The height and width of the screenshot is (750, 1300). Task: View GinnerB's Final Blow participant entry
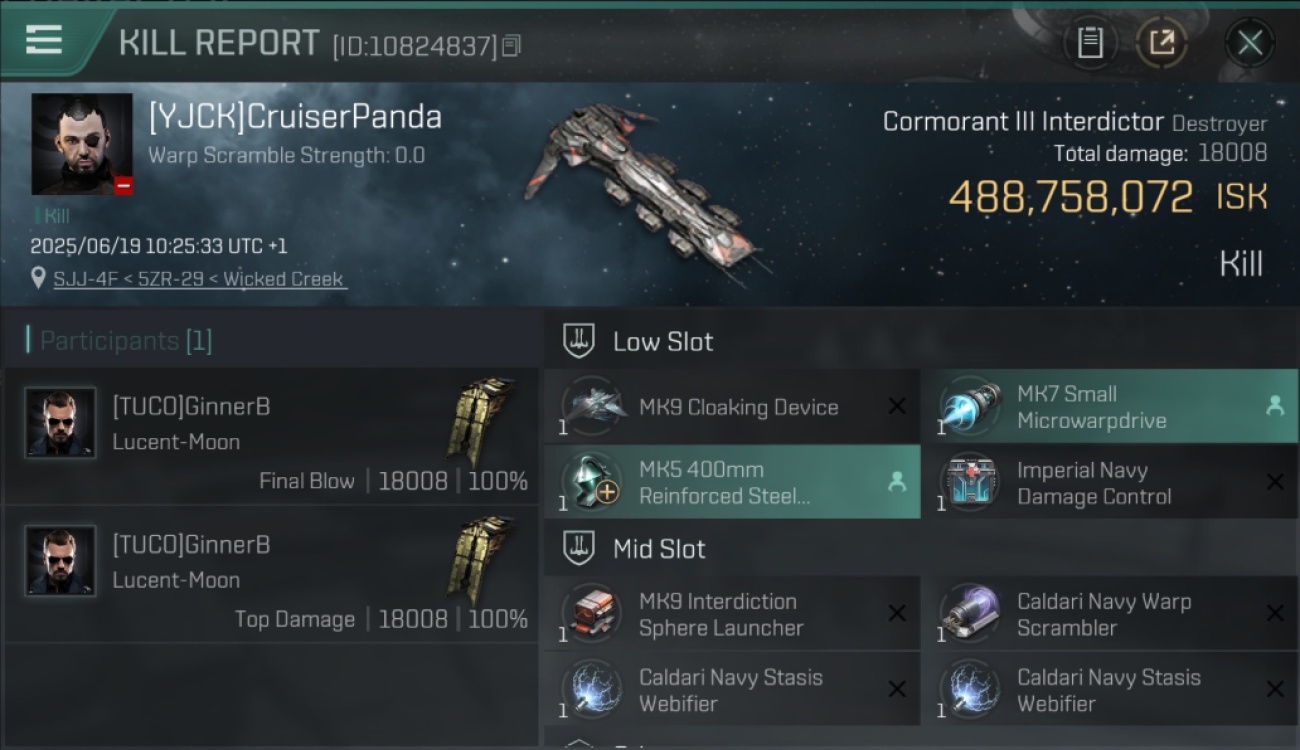(271, 436)
